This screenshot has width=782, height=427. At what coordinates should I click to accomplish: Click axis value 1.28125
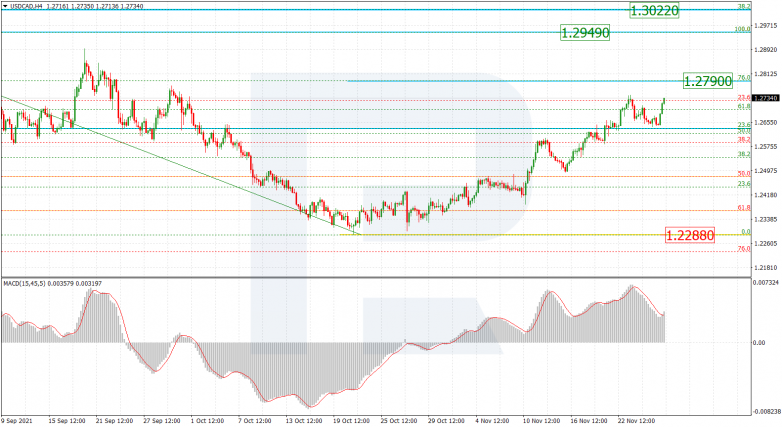click(x=766, y=74)
